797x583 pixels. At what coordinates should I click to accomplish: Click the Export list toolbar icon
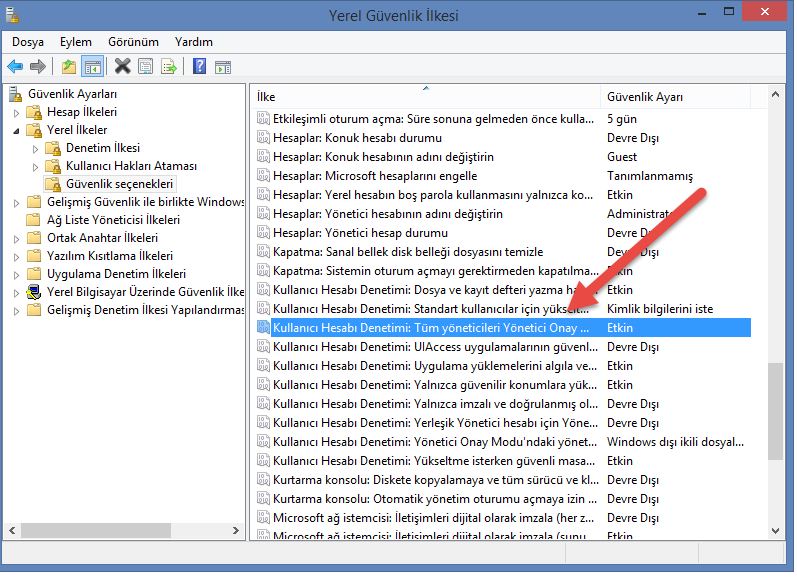(x=169, y=67)
